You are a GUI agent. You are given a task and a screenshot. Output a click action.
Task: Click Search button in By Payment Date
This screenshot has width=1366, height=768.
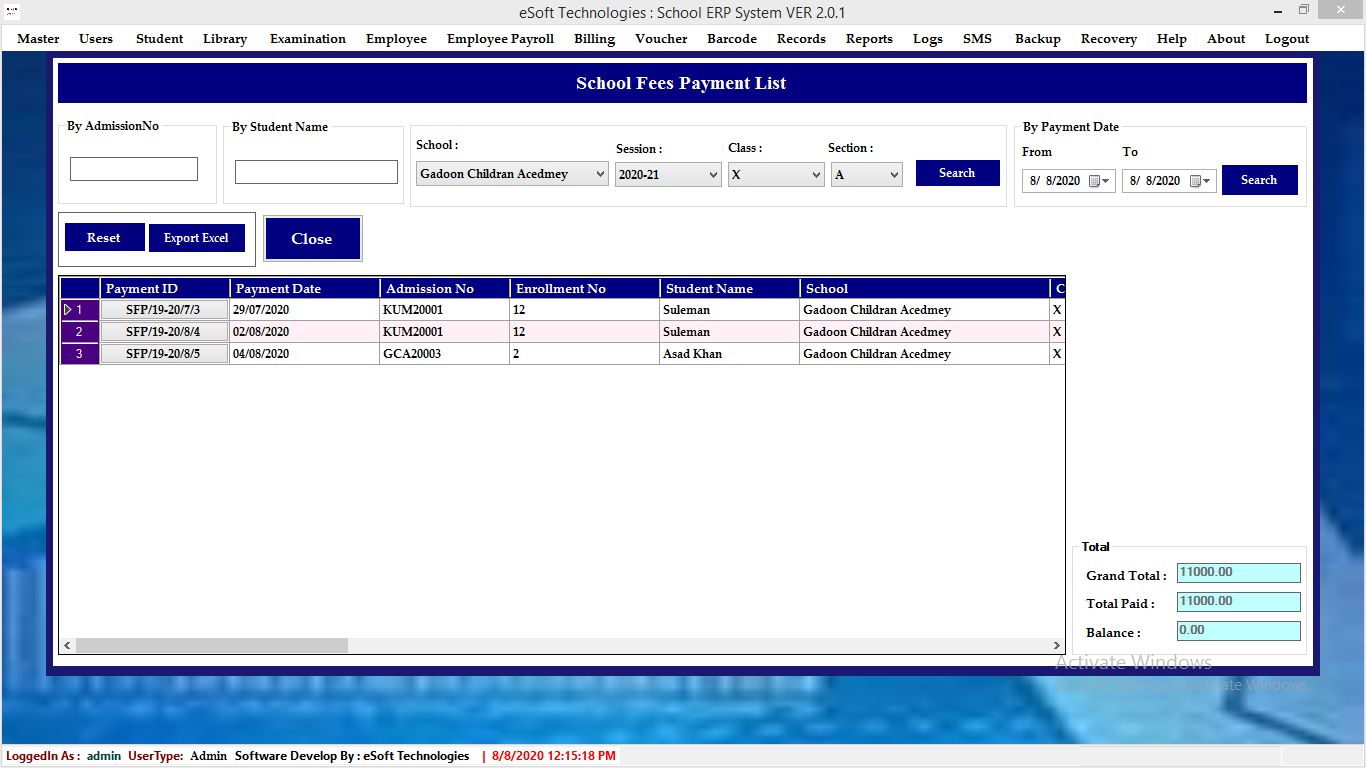point(1259,180)
